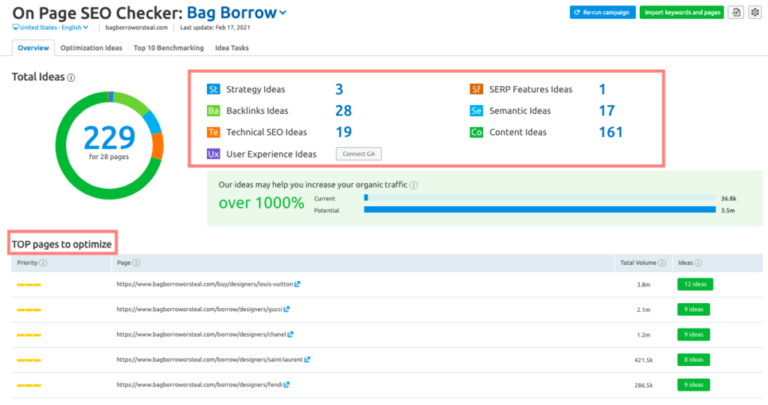768x405 pixels.
Task: Click the 8 ideas button
Action: click(x=694, y=359)
